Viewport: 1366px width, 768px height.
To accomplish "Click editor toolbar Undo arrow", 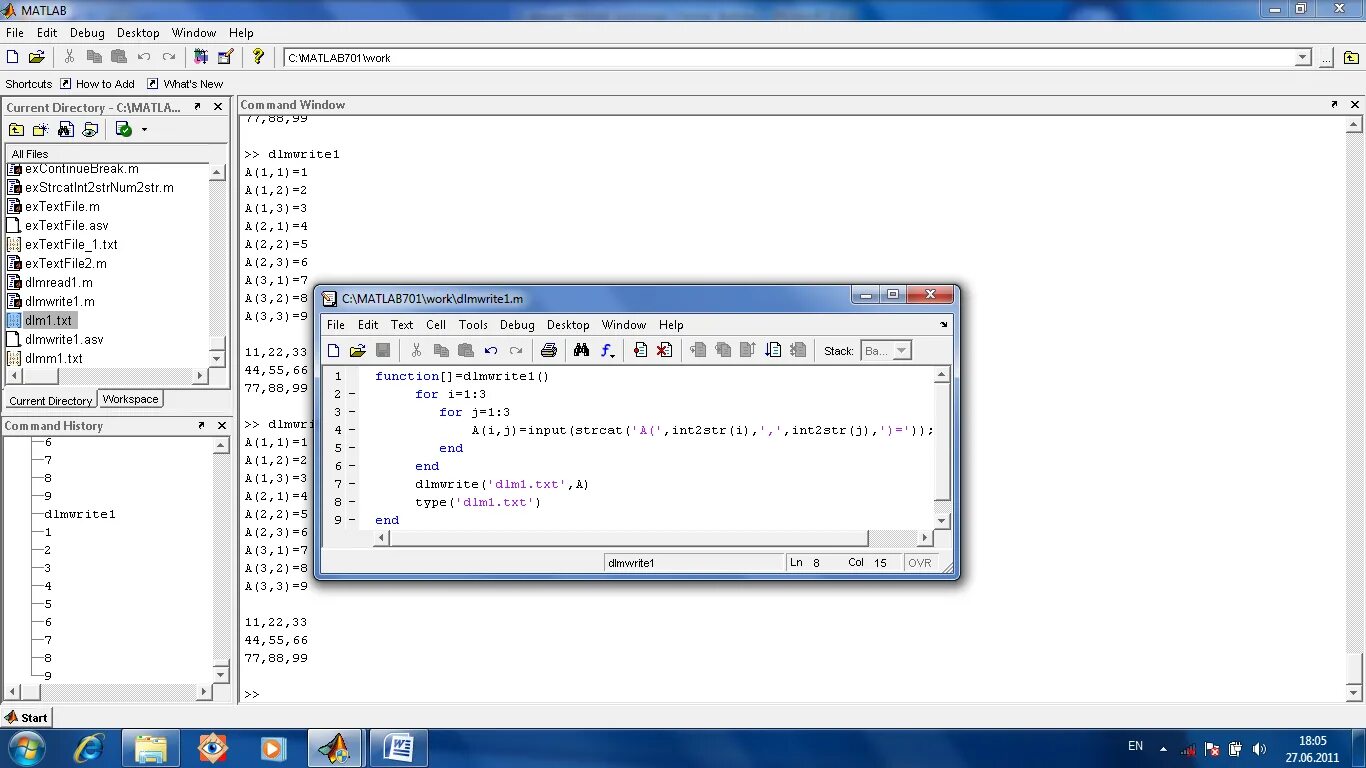I will (x=491, y=350).
